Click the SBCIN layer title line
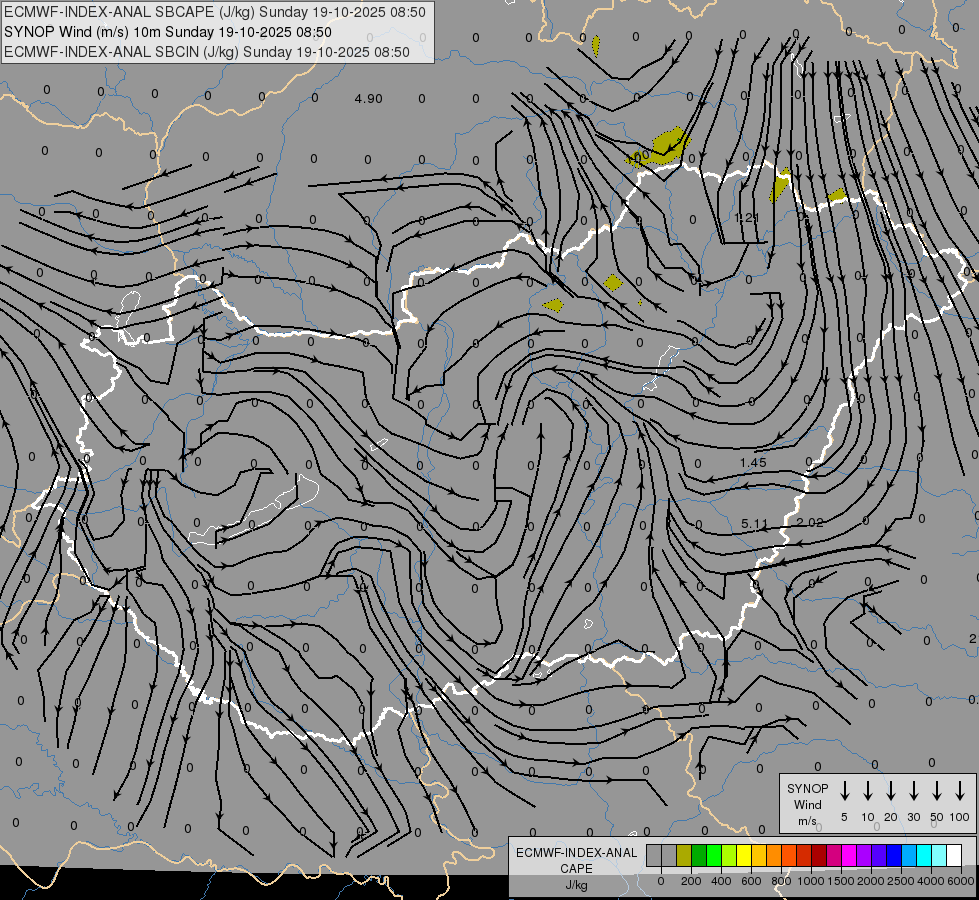 click(x=207, y=52)
